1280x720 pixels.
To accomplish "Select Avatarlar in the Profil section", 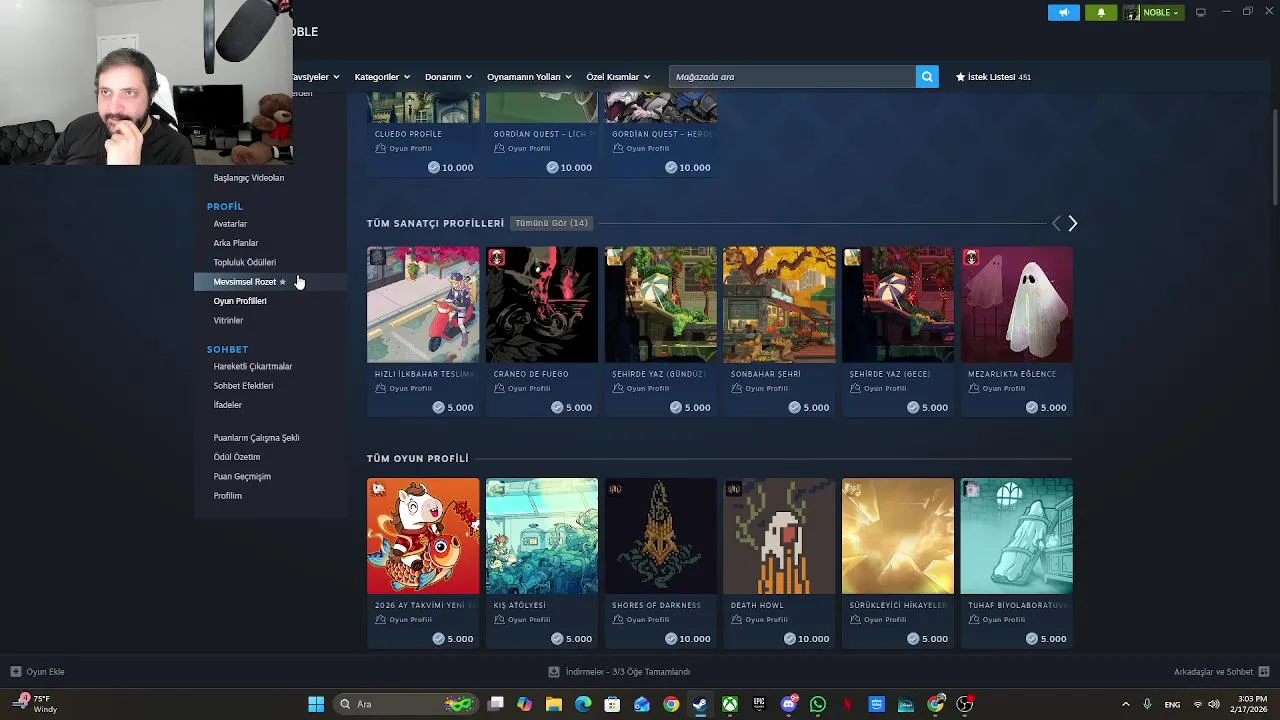I will tap(230, 224).
